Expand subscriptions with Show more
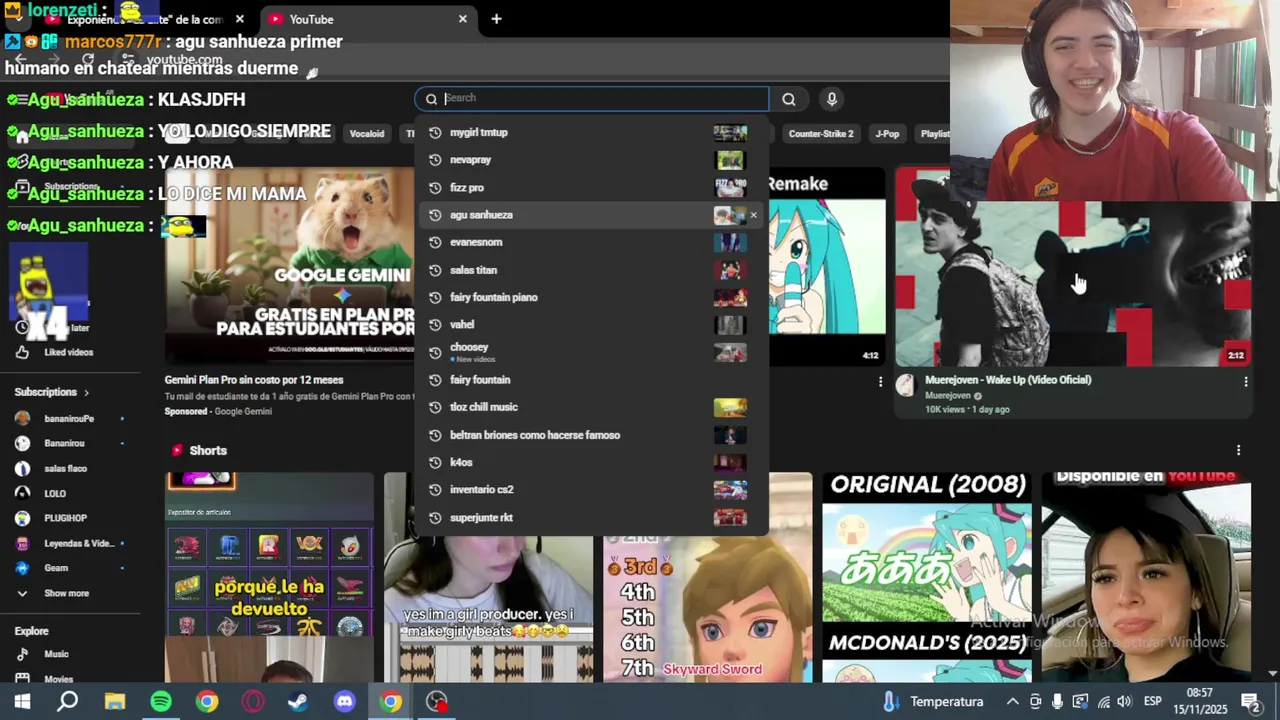Screen dimensions: 1280x720 (x=66, y=593)
